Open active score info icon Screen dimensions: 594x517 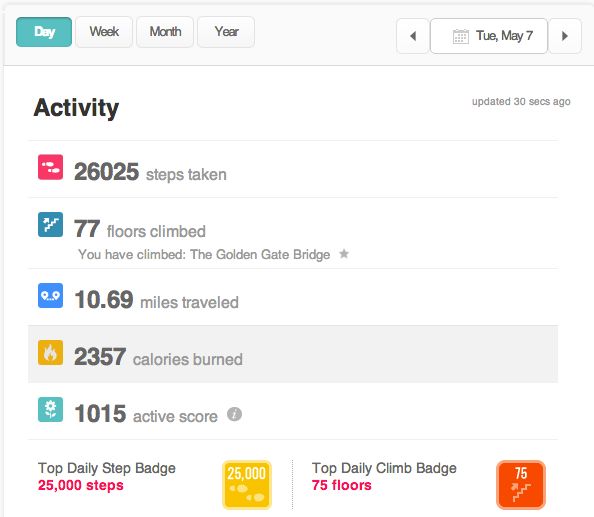point(234,414)
